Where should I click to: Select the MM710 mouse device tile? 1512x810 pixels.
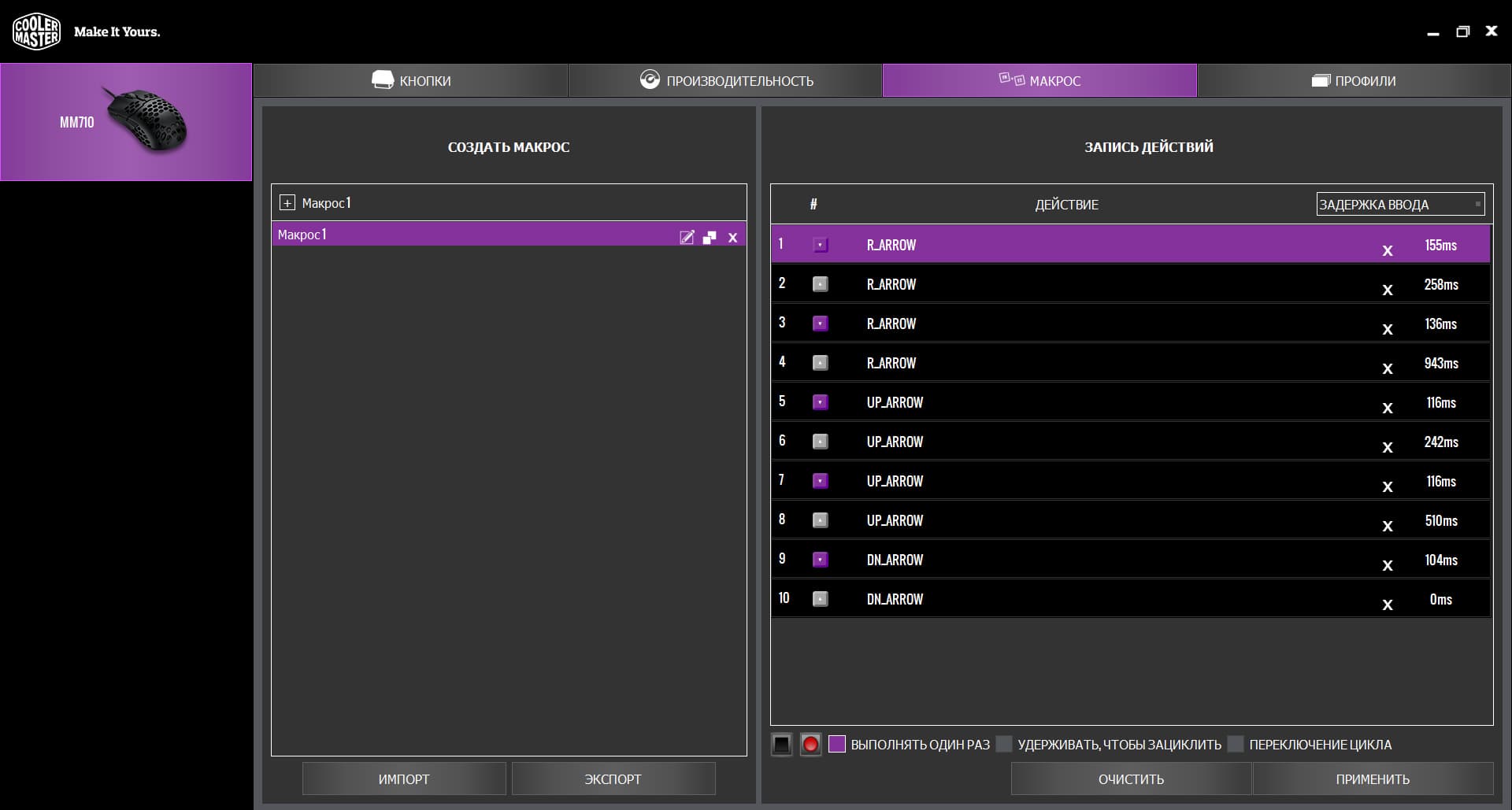(126, 122)
